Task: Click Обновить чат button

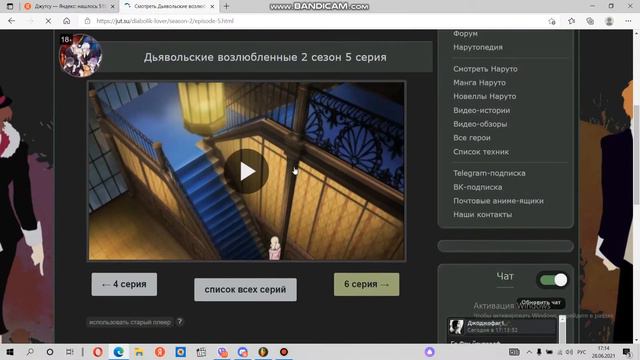Action: point(541,303)
